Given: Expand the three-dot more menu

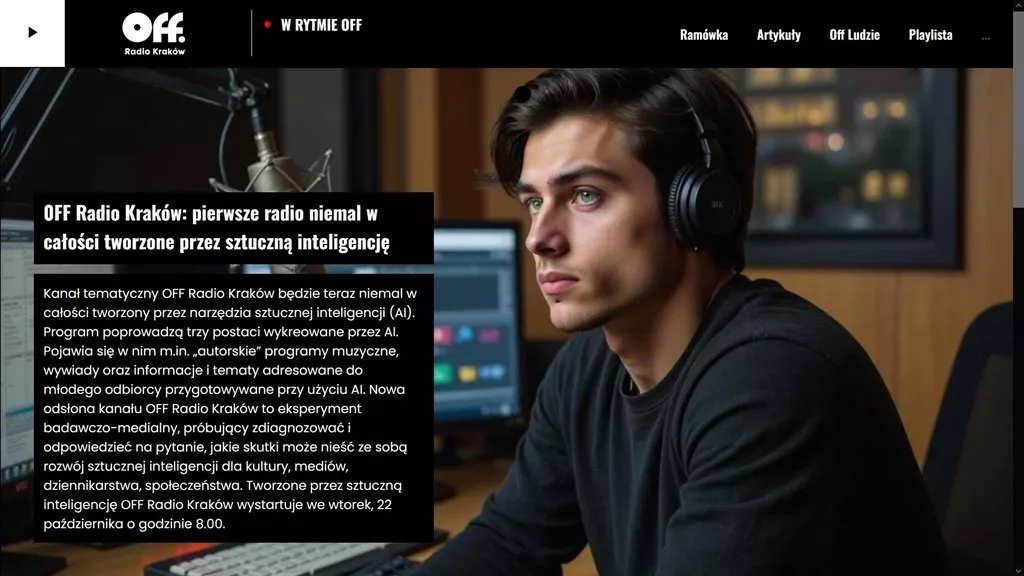Looking at the screenshot, I should (986, 36).
